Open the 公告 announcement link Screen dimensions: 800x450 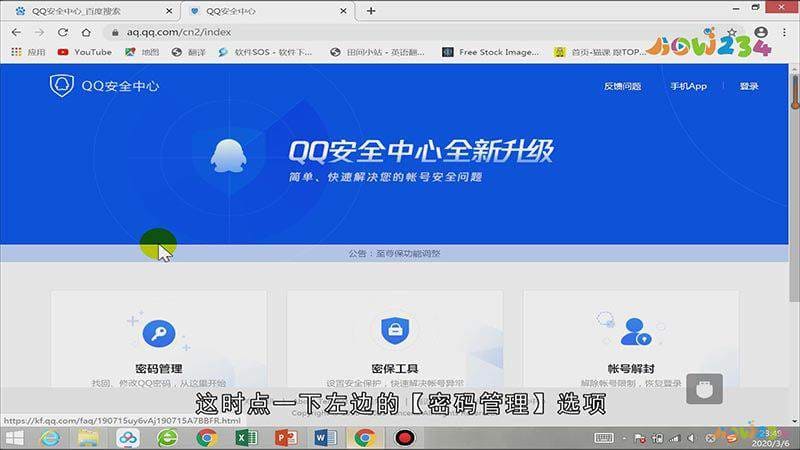394,253
